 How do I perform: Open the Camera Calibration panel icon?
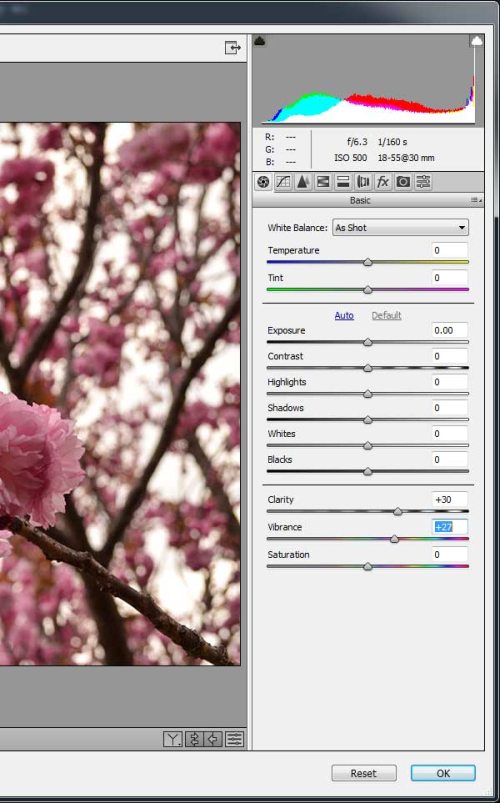tap(403, 182)
